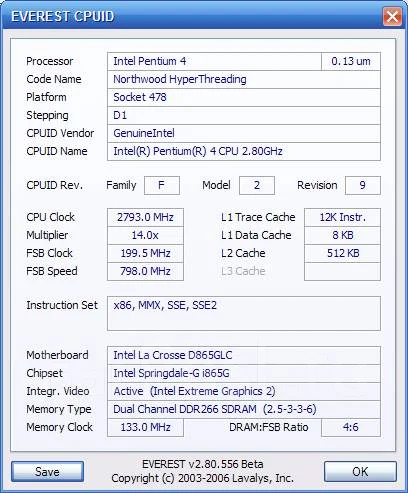
Task: Select the FSB Clock 199.5 MHz value
Action: pos(145,253)
